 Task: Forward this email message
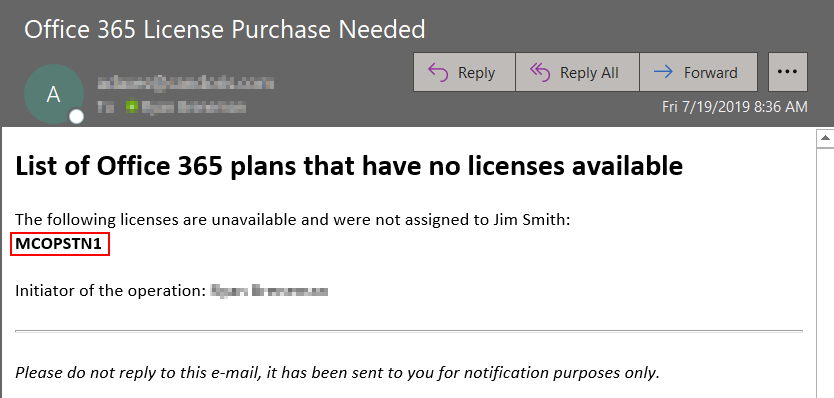pos(698,72)
